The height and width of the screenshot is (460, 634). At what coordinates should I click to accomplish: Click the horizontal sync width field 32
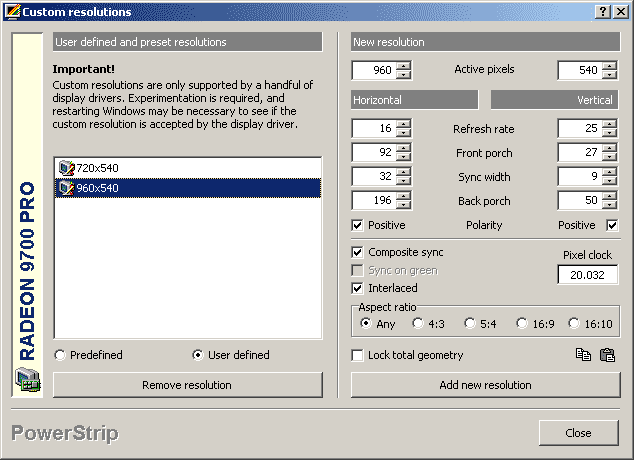tap(374, 176)
